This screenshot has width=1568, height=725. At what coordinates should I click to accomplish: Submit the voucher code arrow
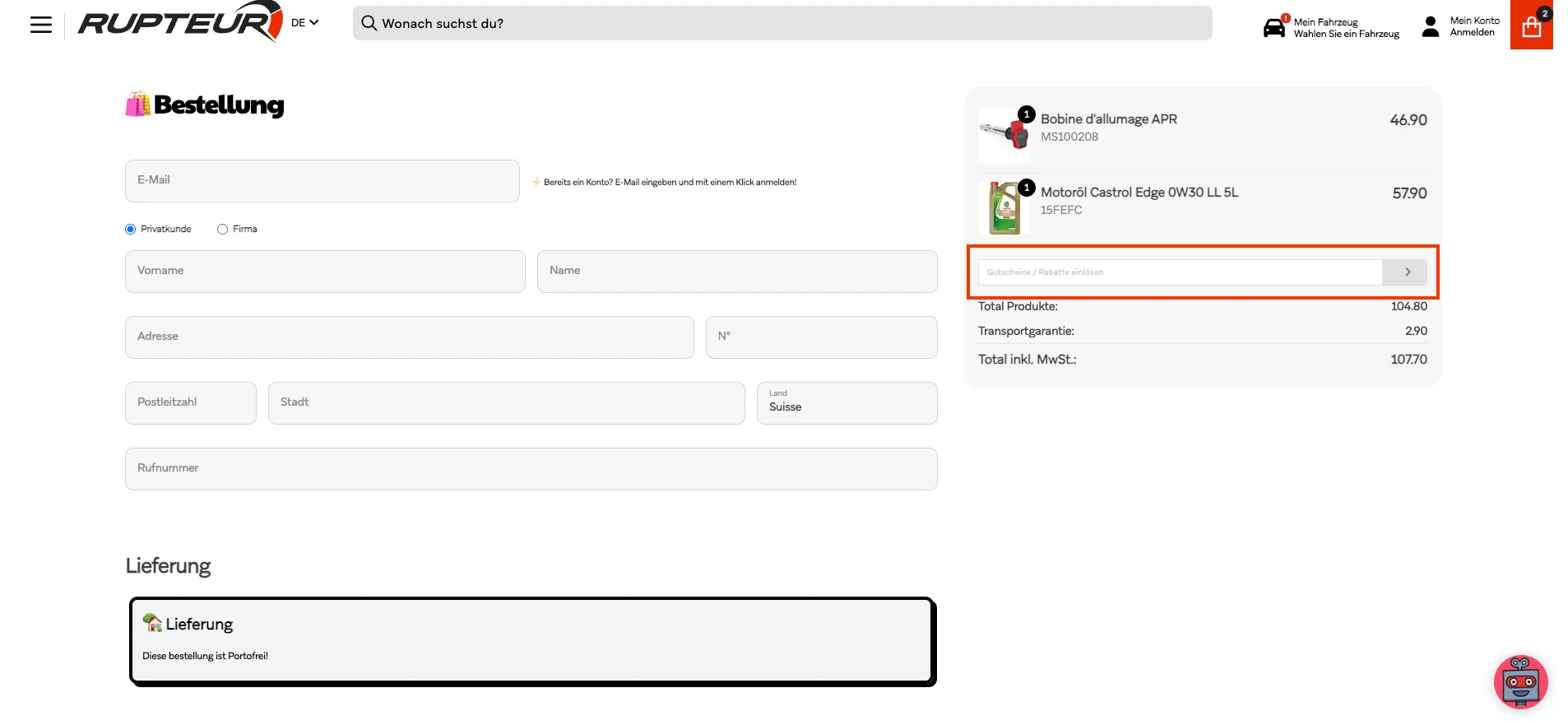[x=1407, y=272]
